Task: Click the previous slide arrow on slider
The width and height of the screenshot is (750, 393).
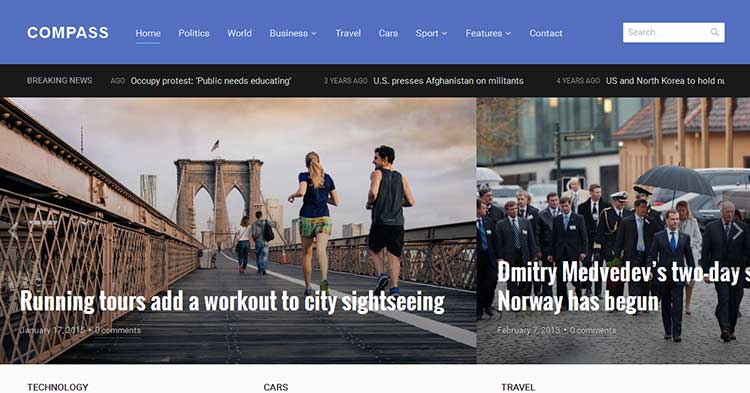Action: [13, 231]
